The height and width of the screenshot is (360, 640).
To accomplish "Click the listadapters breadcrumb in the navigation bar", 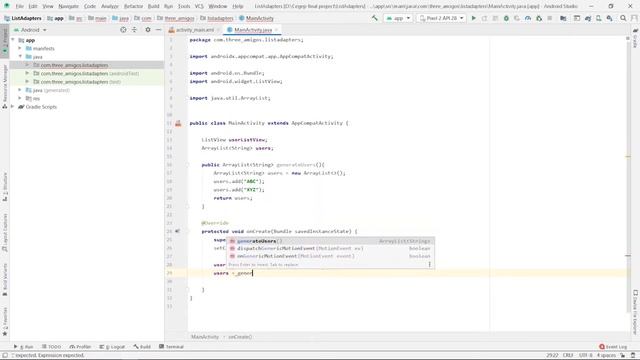I will coord(217,18).
